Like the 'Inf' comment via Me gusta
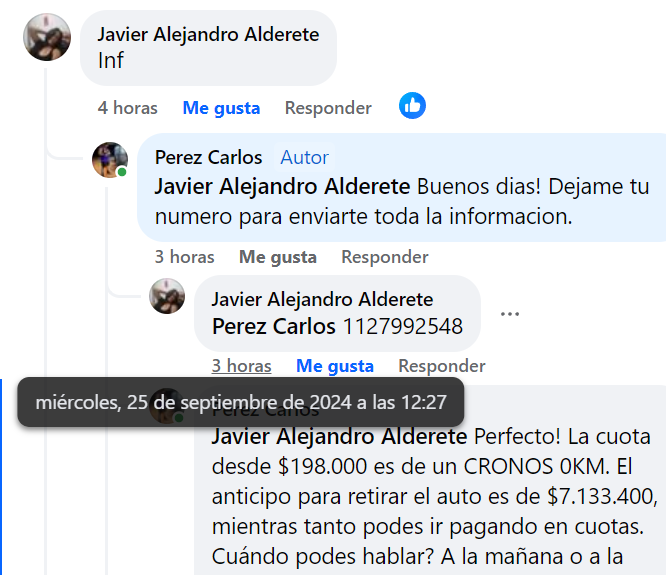The width and height of the screenshot is (666, 575). (x=221, y=108)
